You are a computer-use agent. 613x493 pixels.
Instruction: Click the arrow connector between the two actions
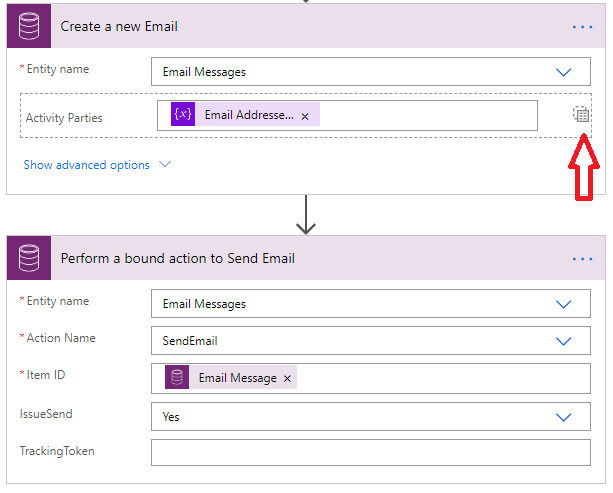[x=306, y=216]
